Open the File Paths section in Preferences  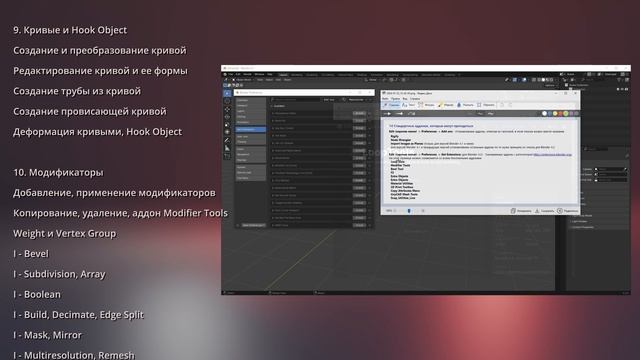[251, 178]
